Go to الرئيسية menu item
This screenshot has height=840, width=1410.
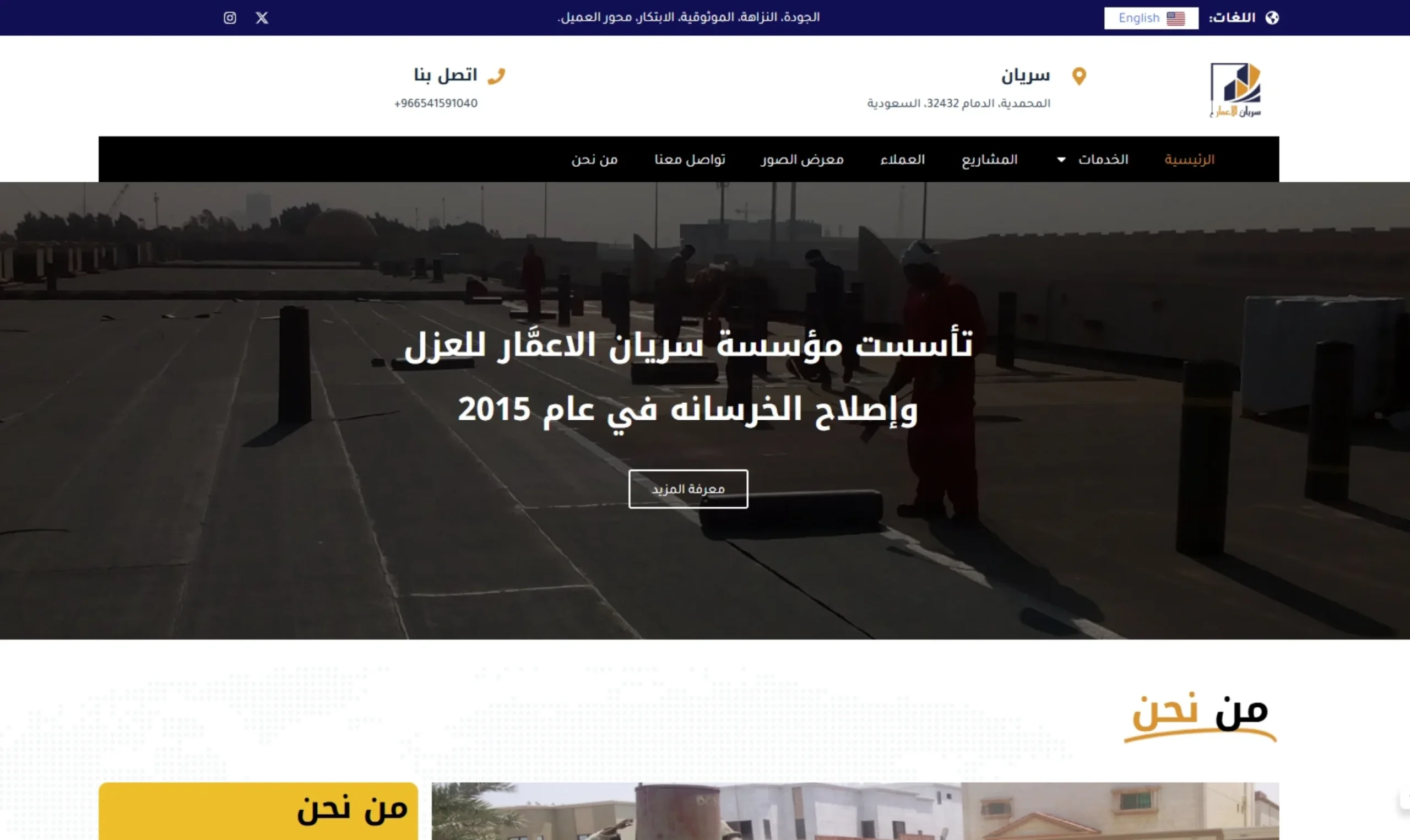tap(1189, 160)
